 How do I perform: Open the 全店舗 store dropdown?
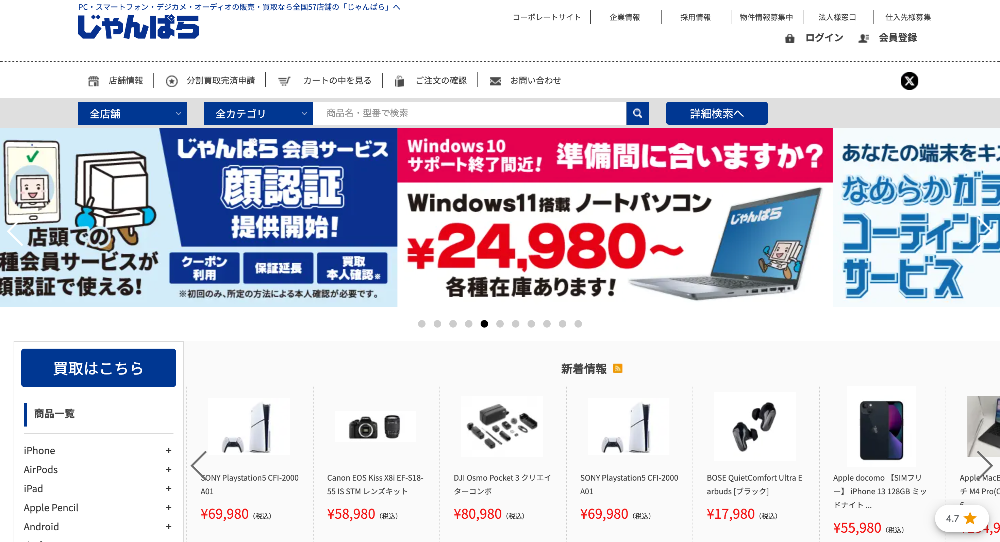pyautogui.click(x=132, y=114)
